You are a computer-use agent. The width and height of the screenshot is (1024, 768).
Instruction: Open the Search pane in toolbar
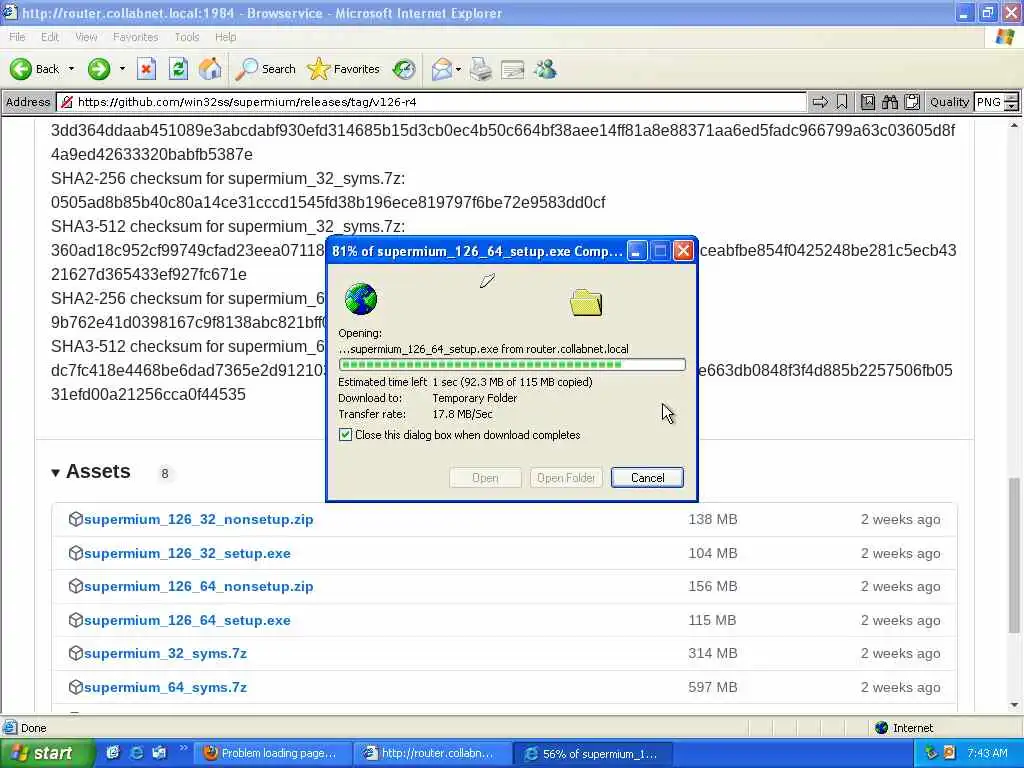click(x=265, y=69)
